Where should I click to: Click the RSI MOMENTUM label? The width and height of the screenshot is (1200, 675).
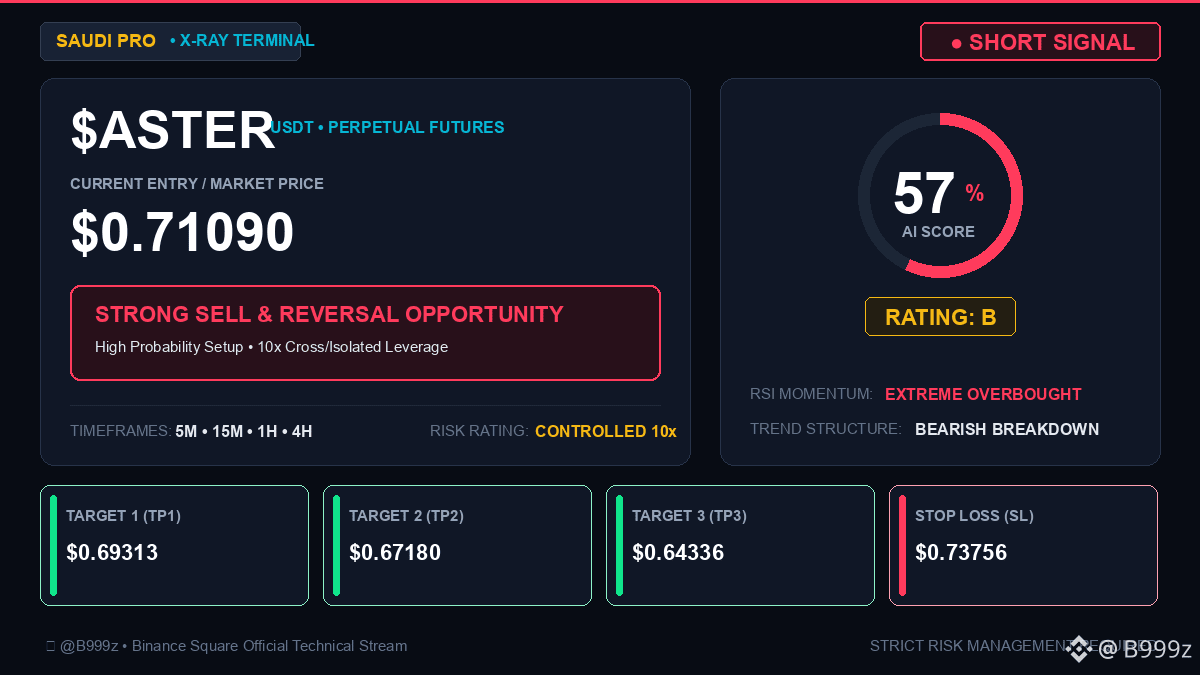click(x=811, y=394)
